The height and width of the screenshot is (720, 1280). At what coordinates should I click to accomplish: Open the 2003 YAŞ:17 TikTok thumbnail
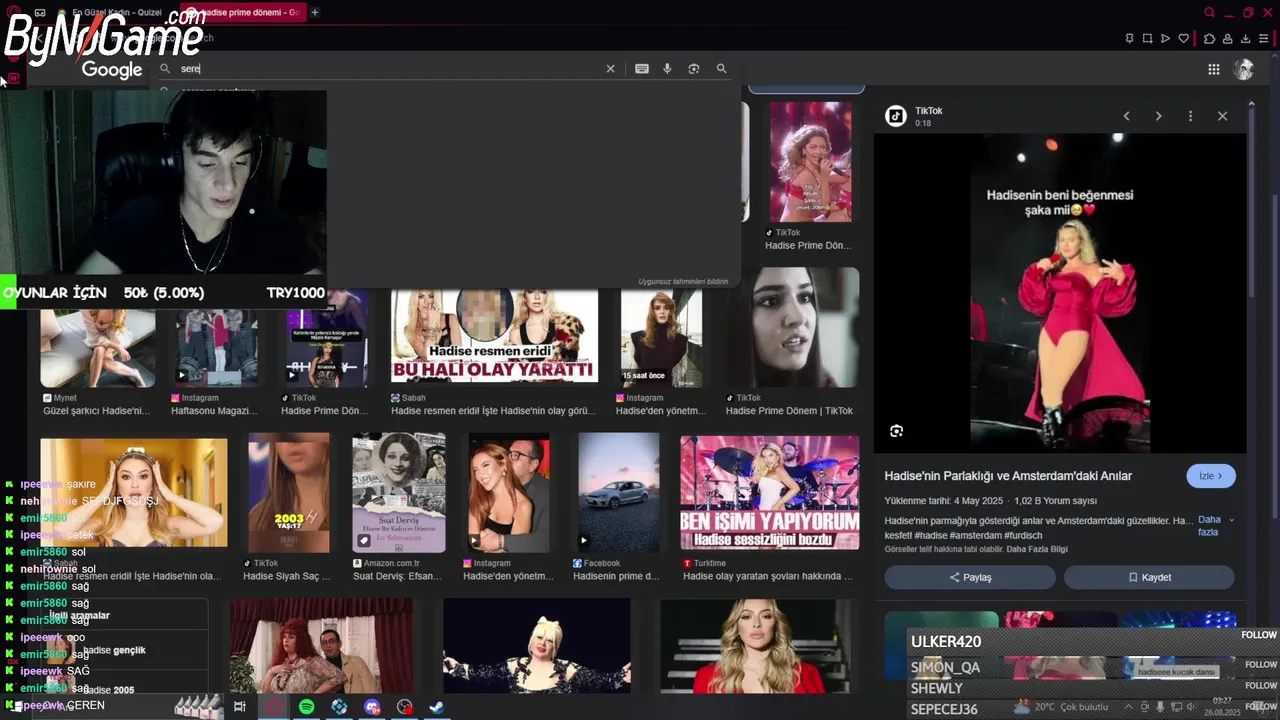pos(289,492)
